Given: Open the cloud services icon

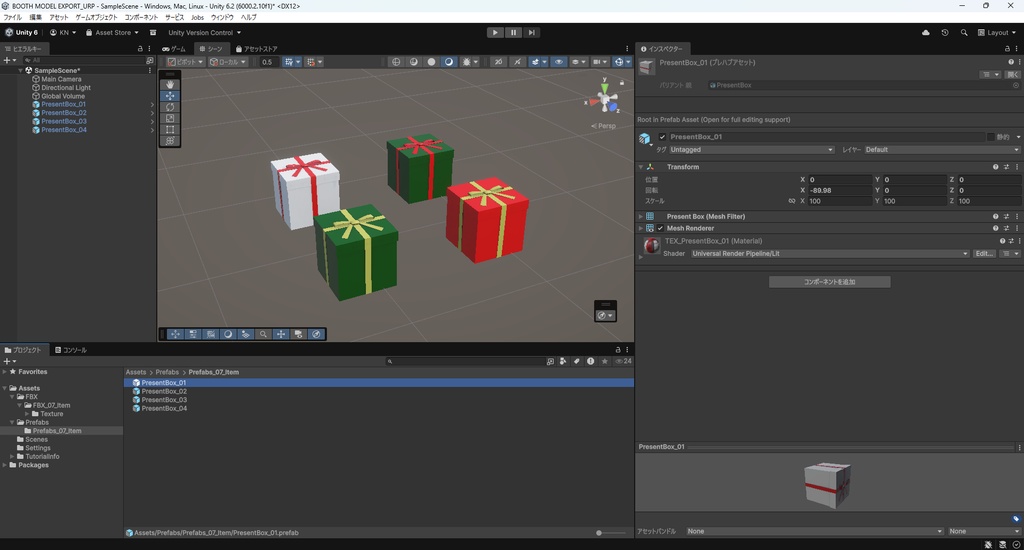Looking at the screenshot, I should (x=925, y=33).
